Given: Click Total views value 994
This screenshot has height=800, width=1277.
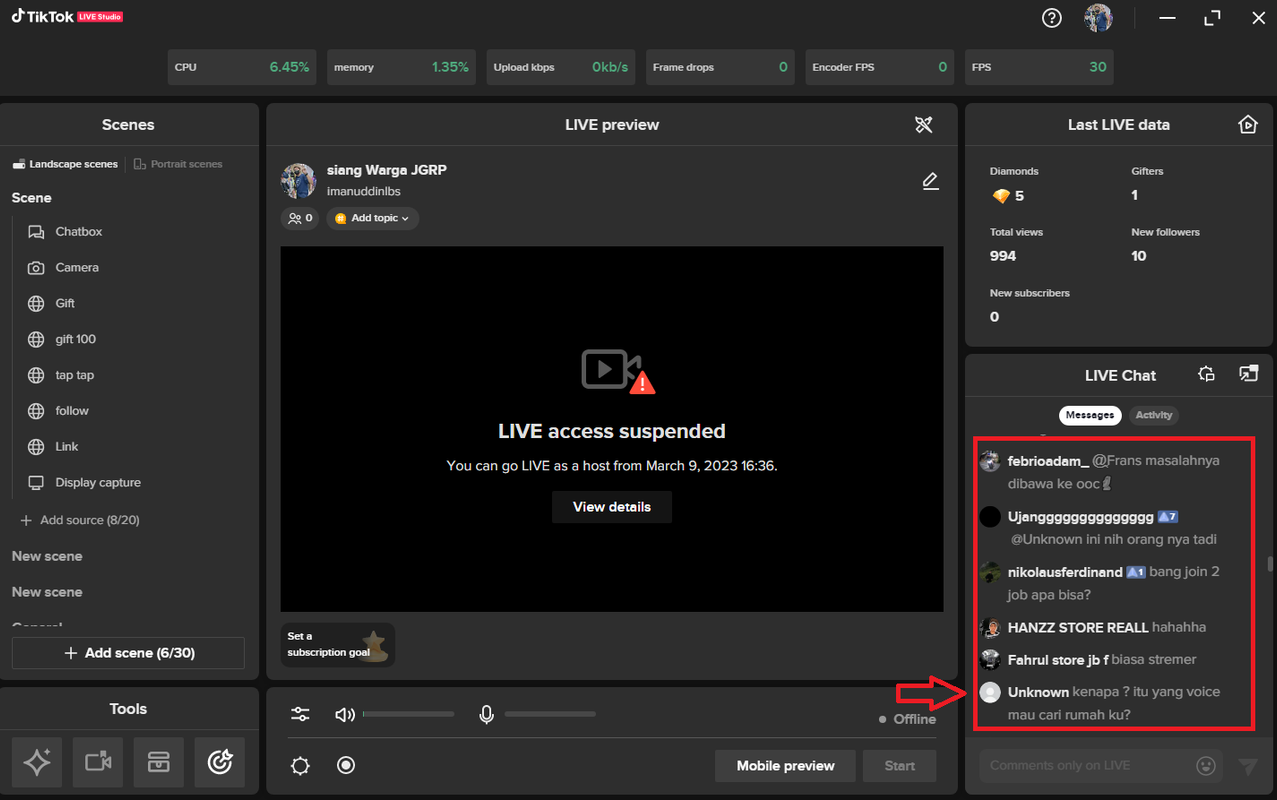Looking at the screenshot, I should pos(1003,256).
